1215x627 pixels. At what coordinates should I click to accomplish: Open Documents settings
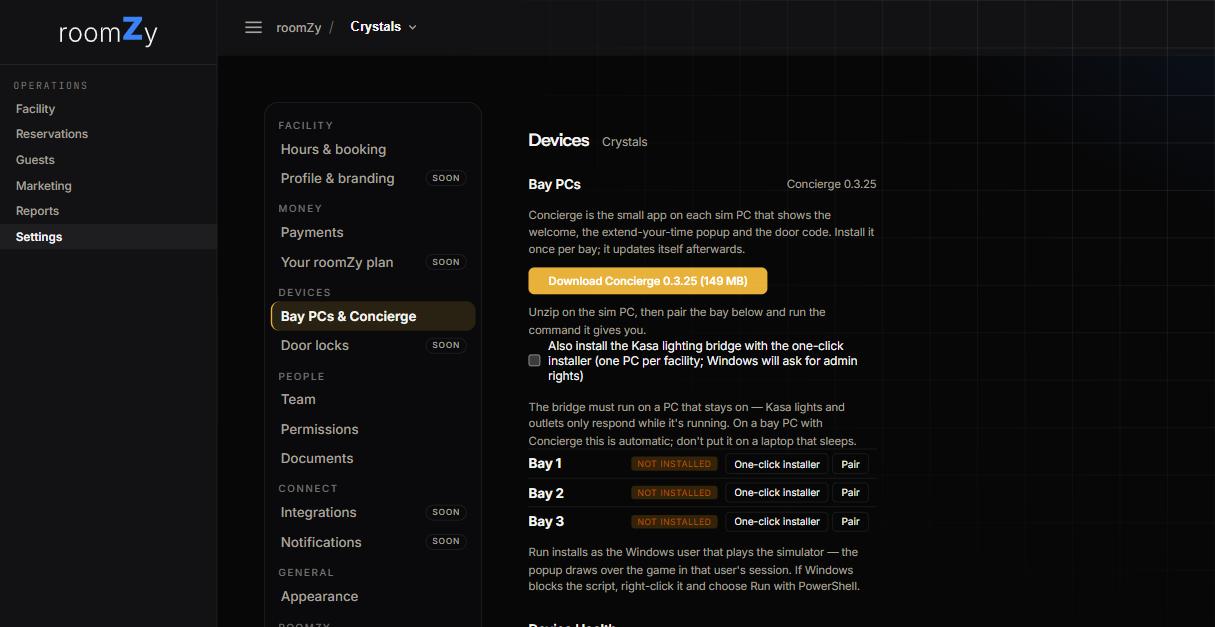click(x=372, y=458)
